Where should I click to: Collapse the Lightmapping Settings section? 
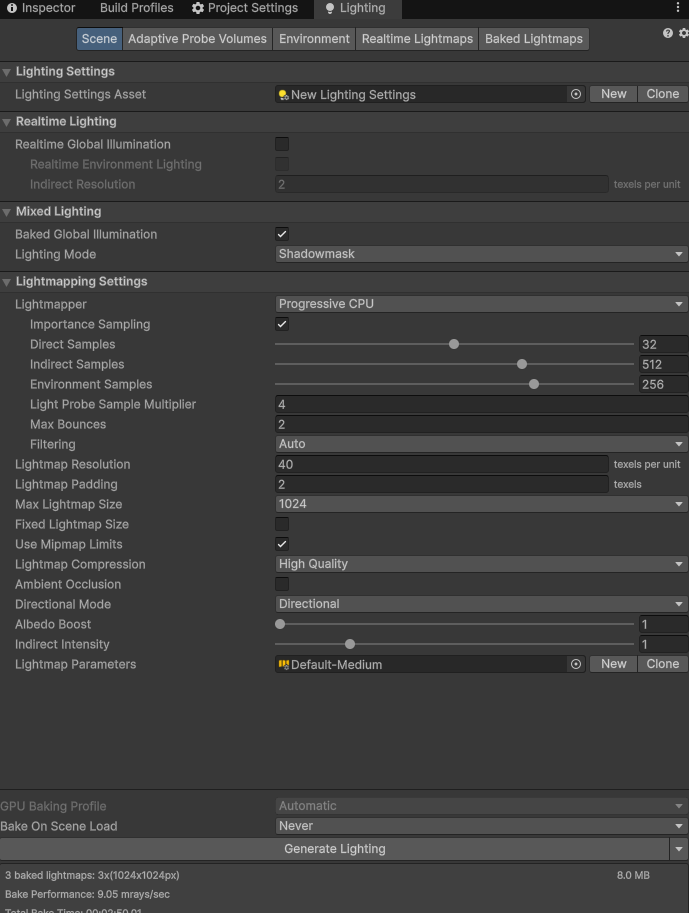click(7, 282)
